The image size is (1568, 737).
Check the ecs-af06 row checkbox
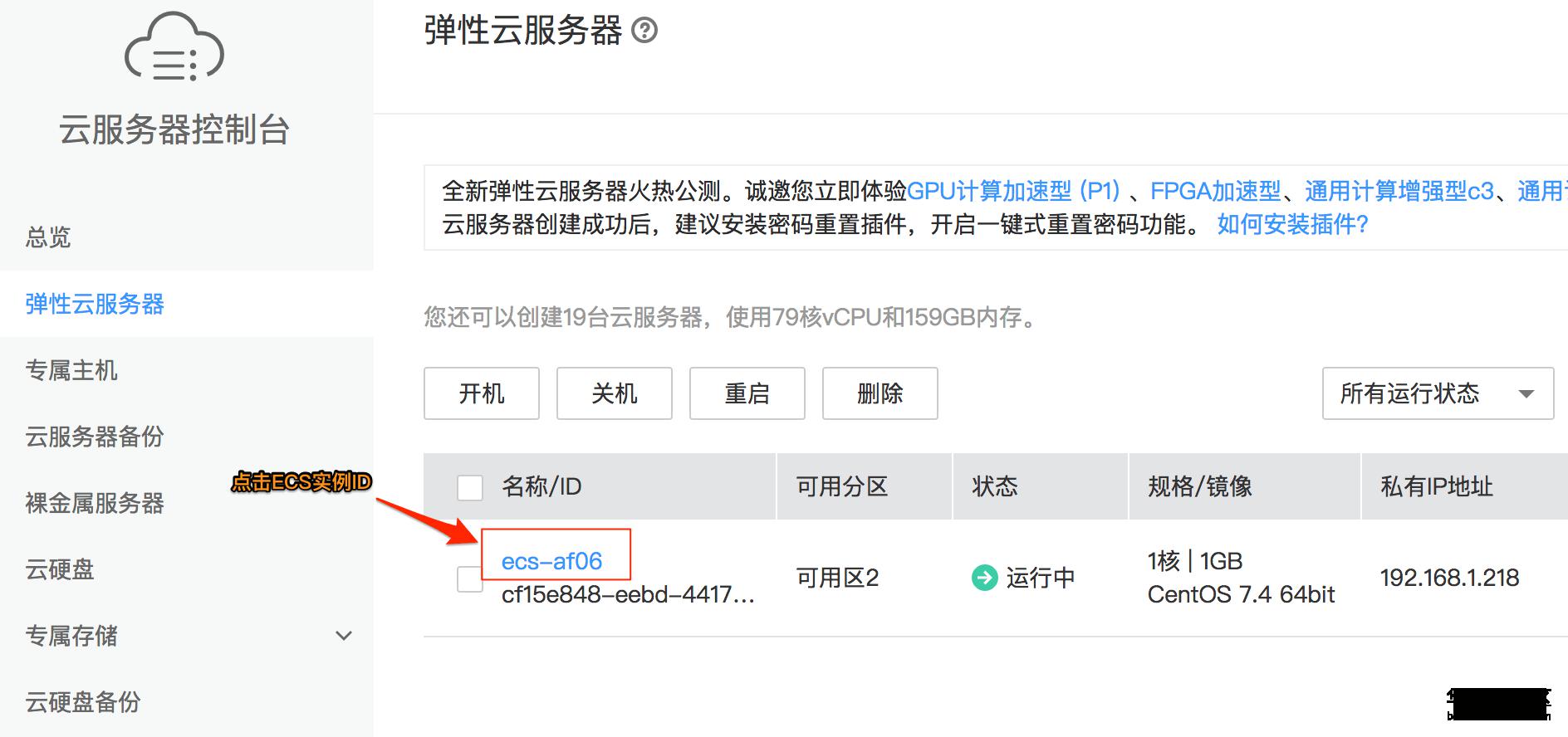click(470, 579)
